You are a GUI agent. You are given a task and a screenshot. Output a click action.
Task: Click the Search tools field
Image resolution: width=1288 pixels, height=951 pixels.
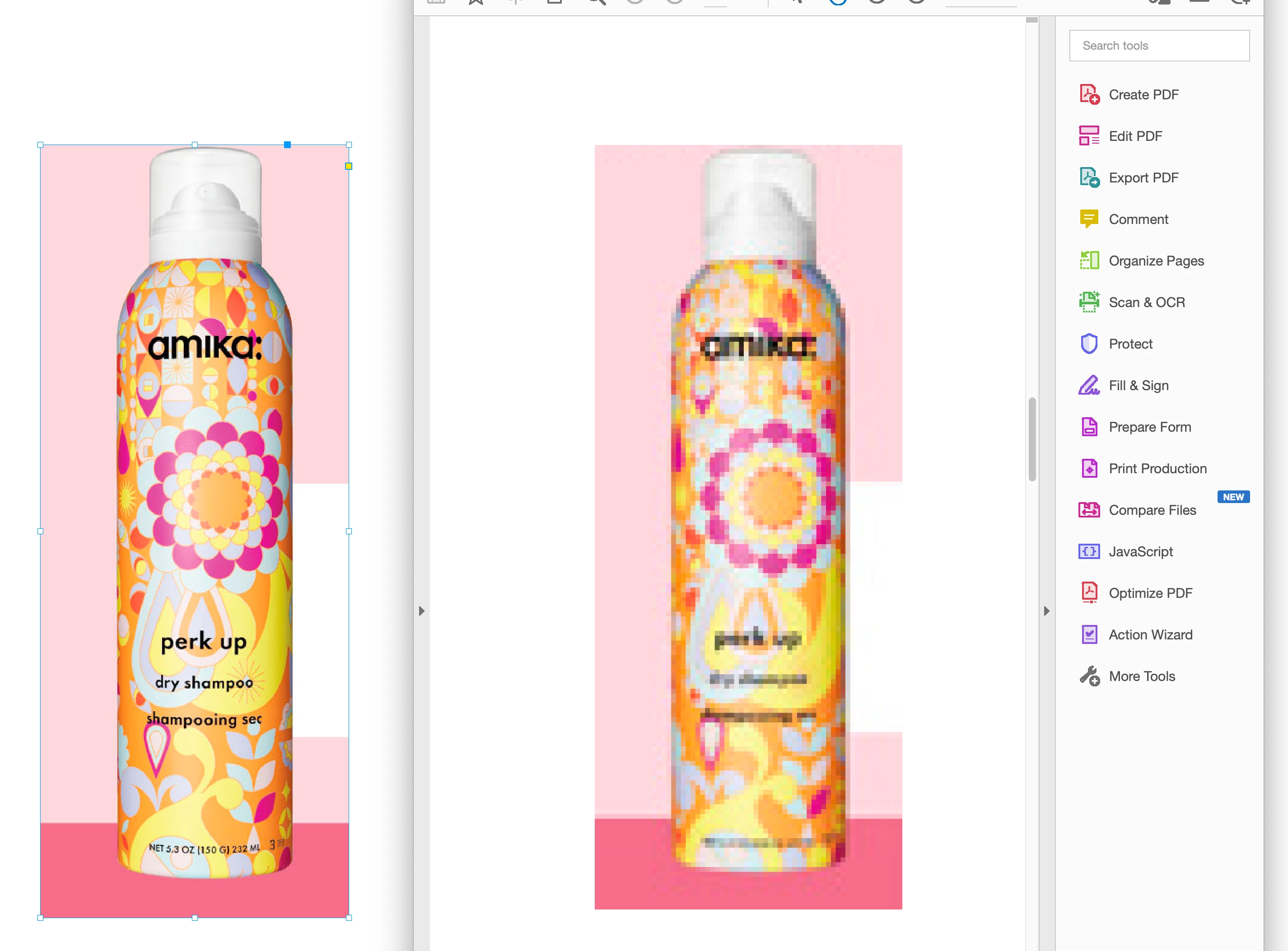tap(1158, 46)
